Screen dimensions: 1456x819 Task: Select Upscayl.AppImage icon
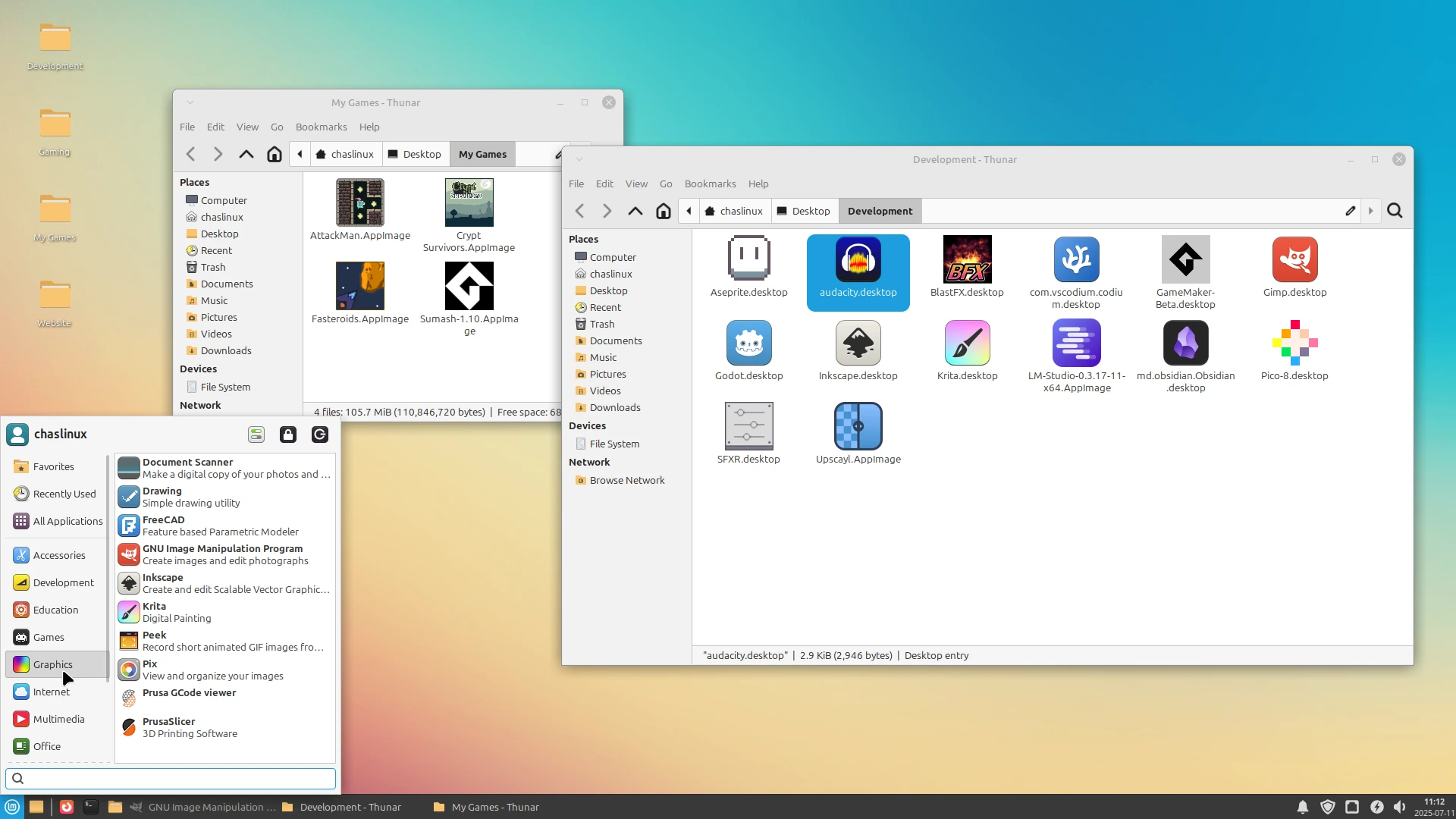tap(858, 426)
